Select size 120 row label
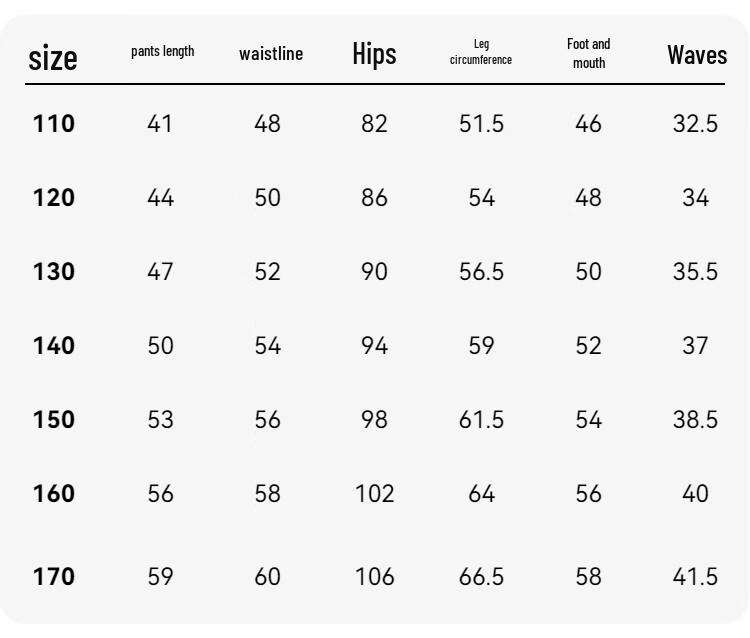This screenshot has width=750, height=638. coord(54,198)
